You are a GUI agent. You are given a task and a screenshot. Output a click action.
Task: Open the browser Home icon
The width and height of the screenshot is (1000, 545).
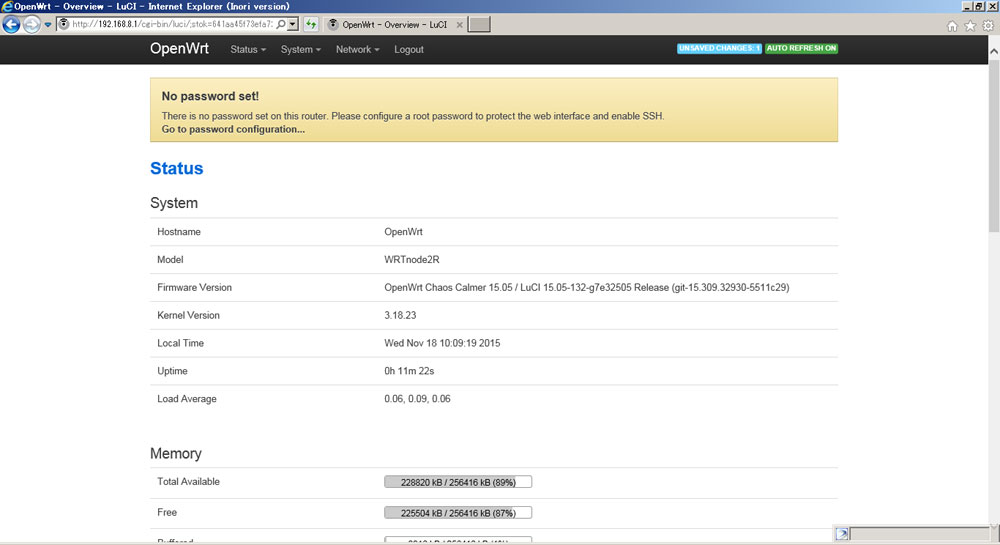[x=952, y=25]
